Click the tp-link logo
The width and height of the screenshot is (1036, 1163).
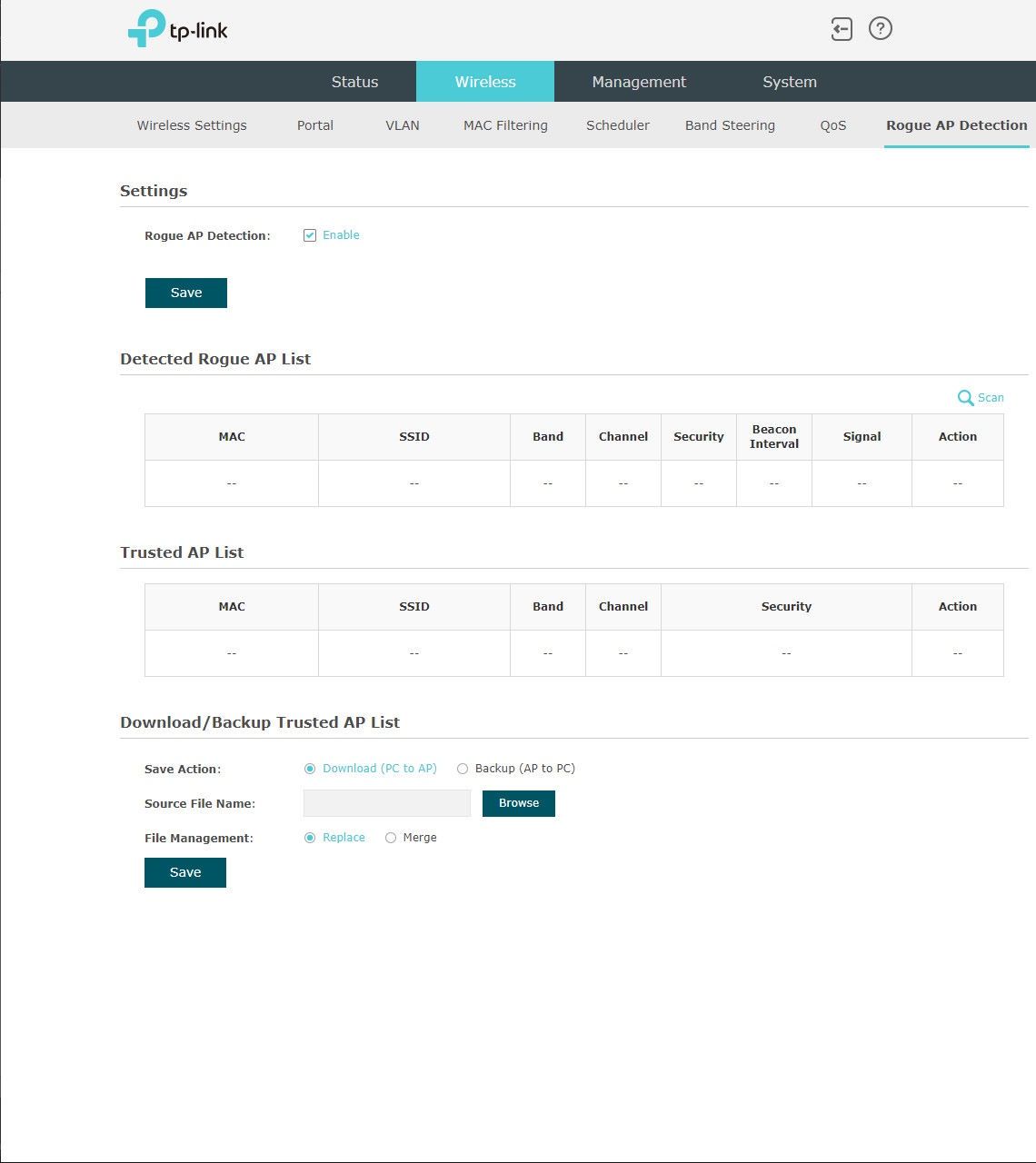pyautogui.click(x=178, y=29)
